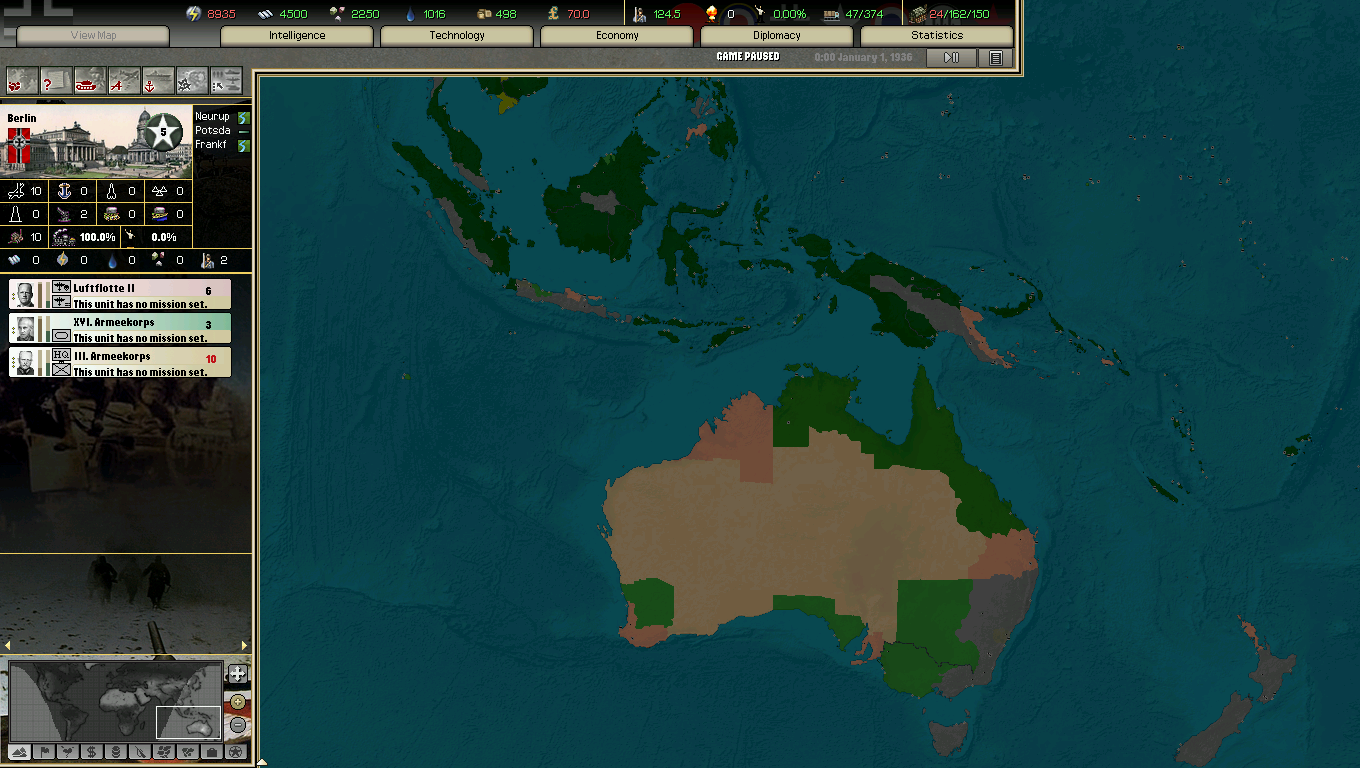Click the naval base anchor icon in province panel
This screenshot has width=1360, height=768.
(65, 190)
